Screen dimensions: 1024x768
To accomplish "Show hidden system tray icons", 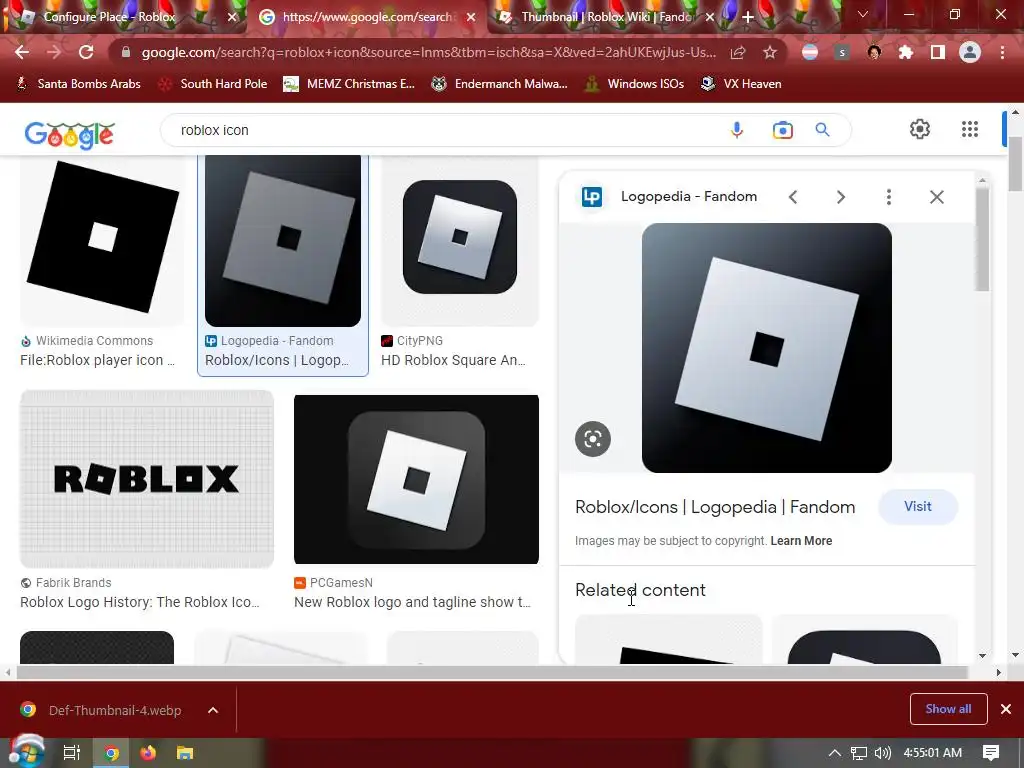I will (835, 753).
